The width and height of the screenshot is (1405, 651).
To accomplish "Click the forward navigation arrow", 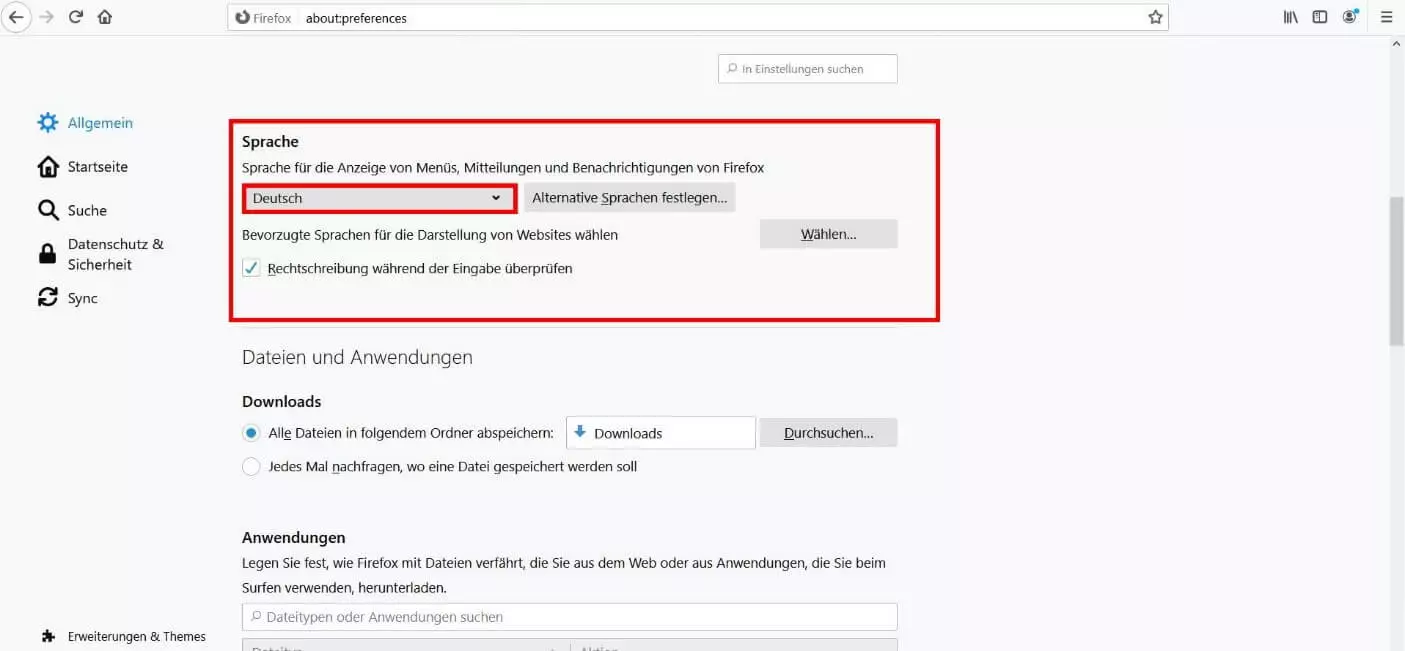I will pyautogui.click(x=46, y=17).
